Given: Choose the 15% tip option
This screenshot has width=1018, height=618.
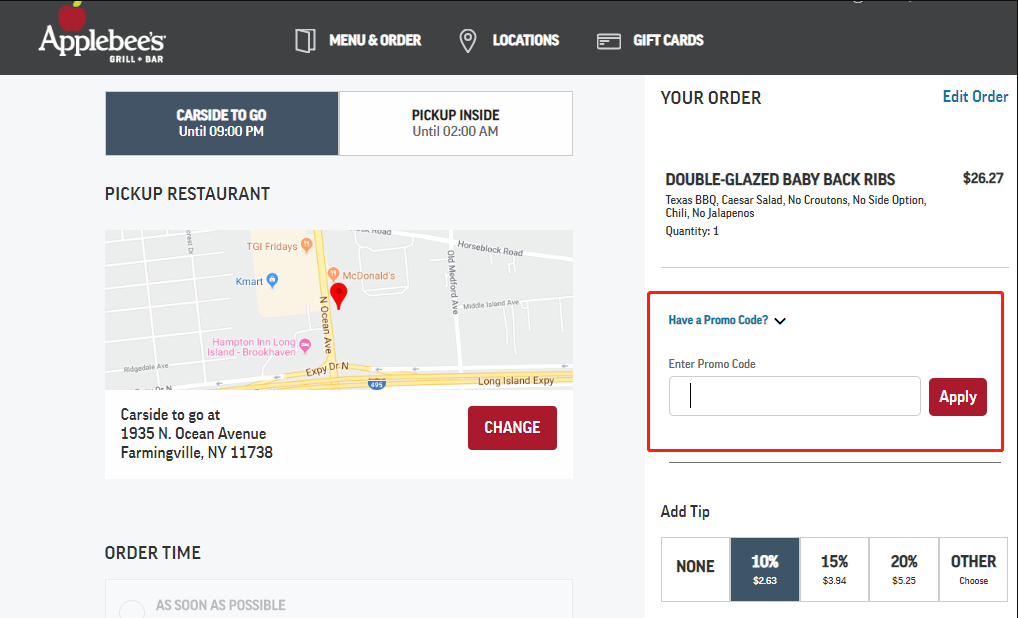Looking at the screenshot, I should click(834, 569).
